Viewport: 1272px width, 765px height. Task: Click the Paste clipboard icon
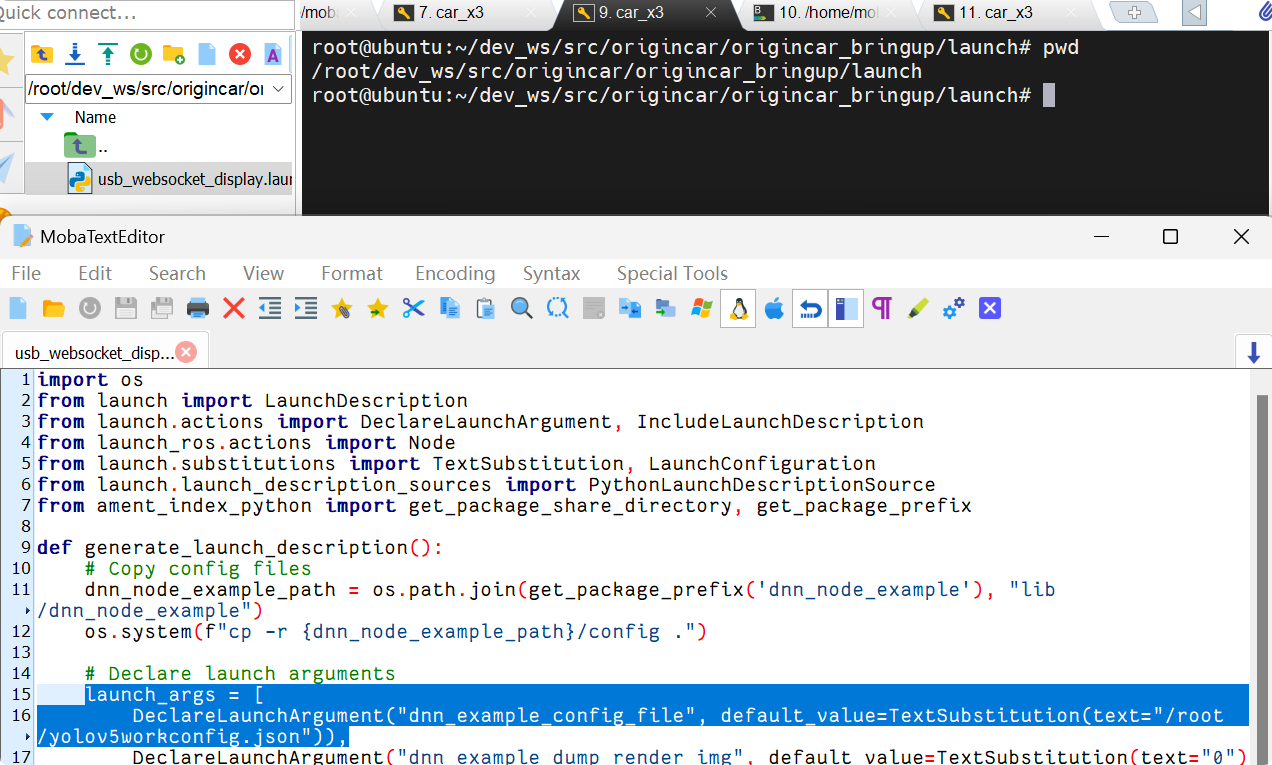tap(486, 308)
